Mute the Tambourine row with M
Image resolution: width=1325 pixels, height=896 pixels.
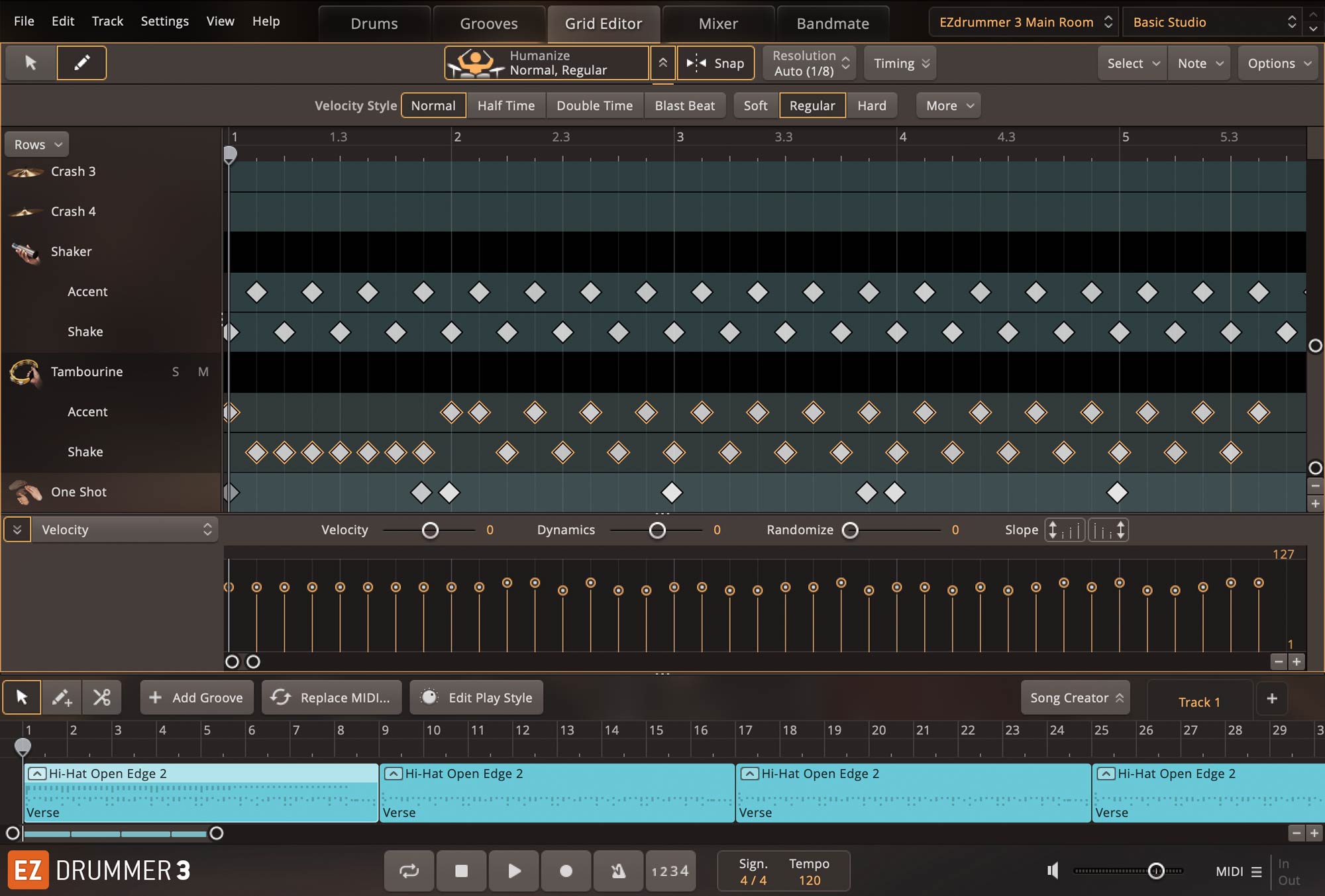click(203, 372)
